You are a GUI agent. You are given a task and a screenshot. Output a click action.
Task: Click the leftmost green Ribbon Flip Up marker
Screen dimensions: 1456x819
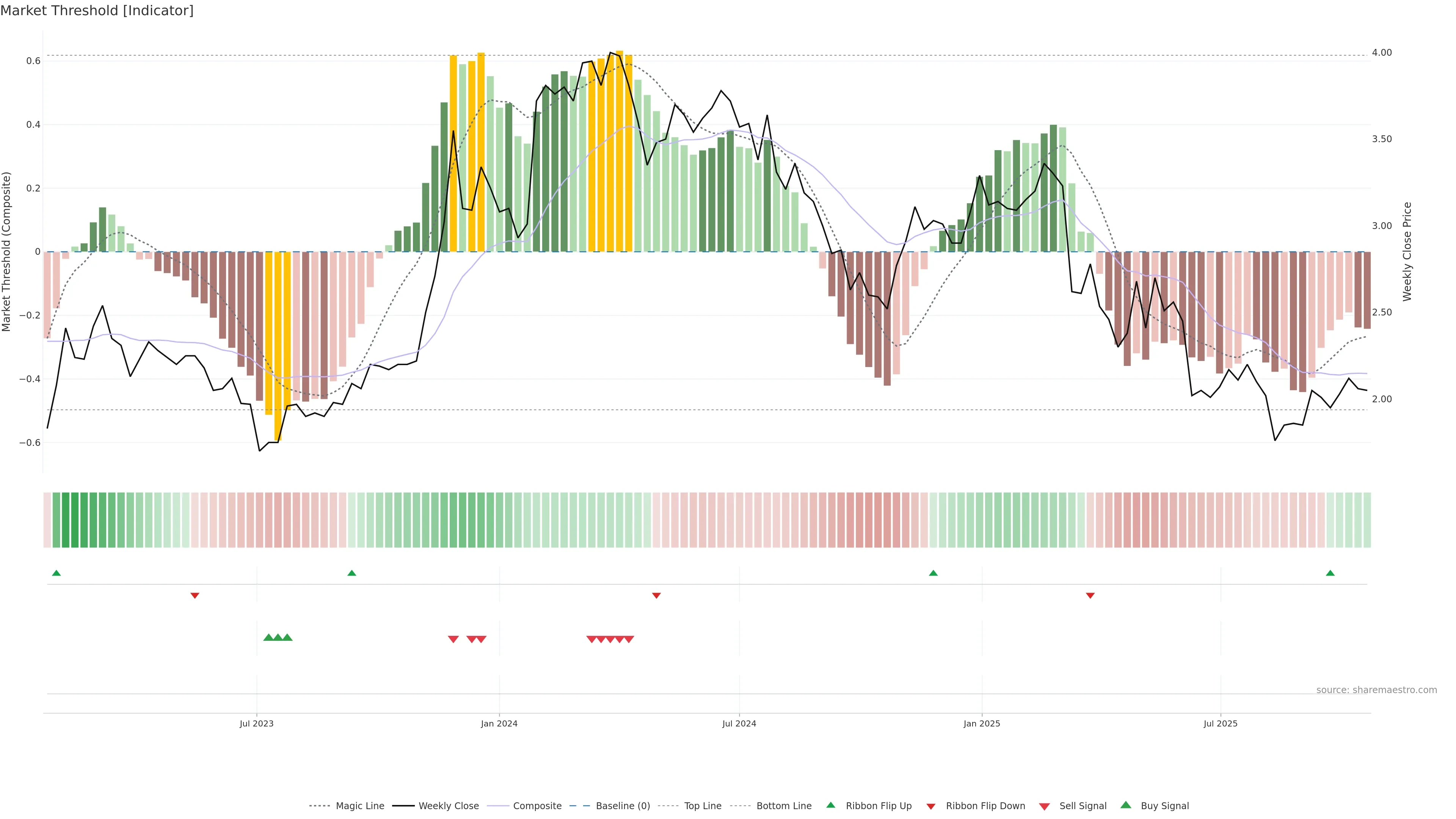pos(56,573)
